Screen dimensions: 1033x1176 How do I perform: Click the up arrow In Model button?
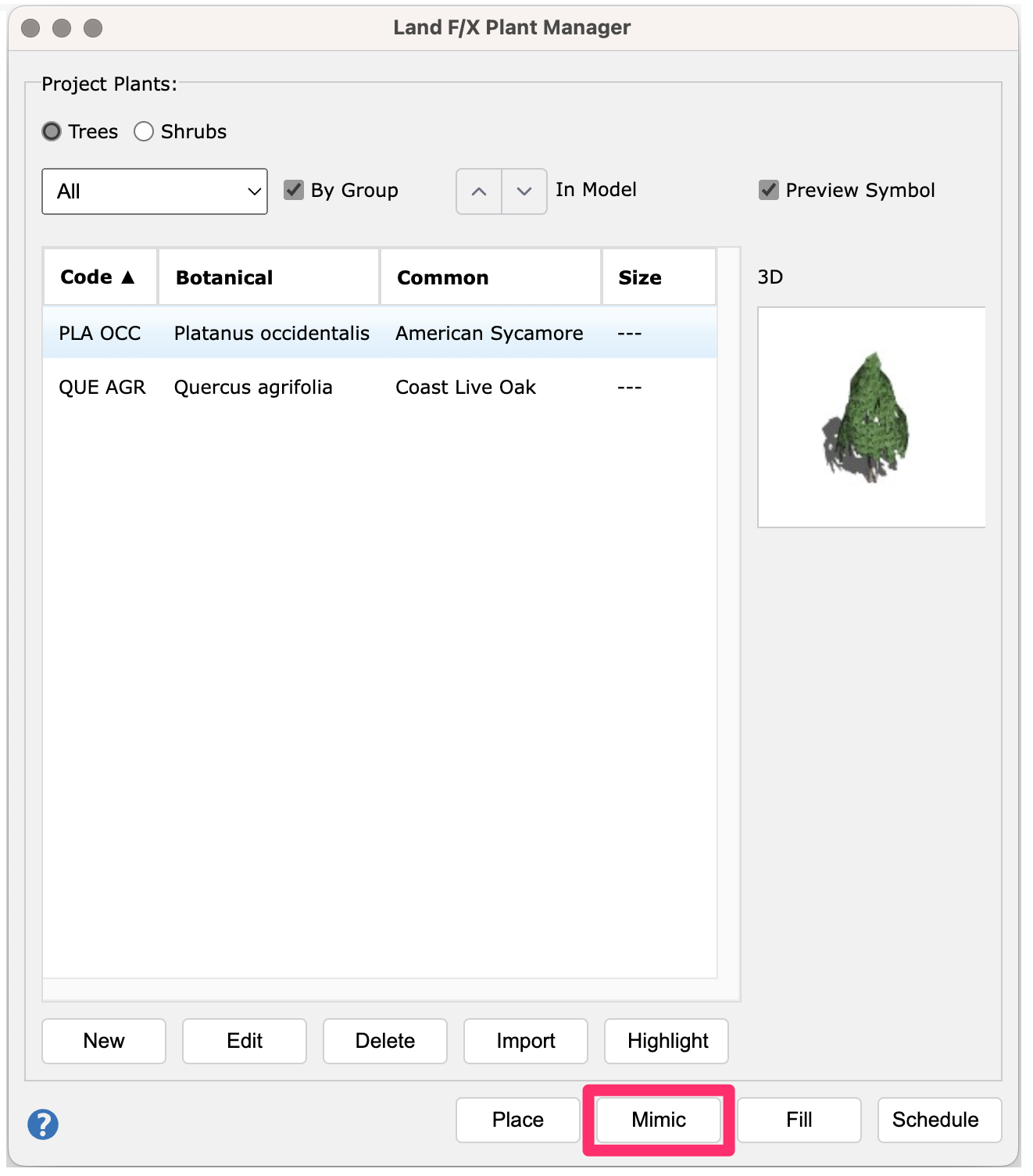tap(479, 191)
